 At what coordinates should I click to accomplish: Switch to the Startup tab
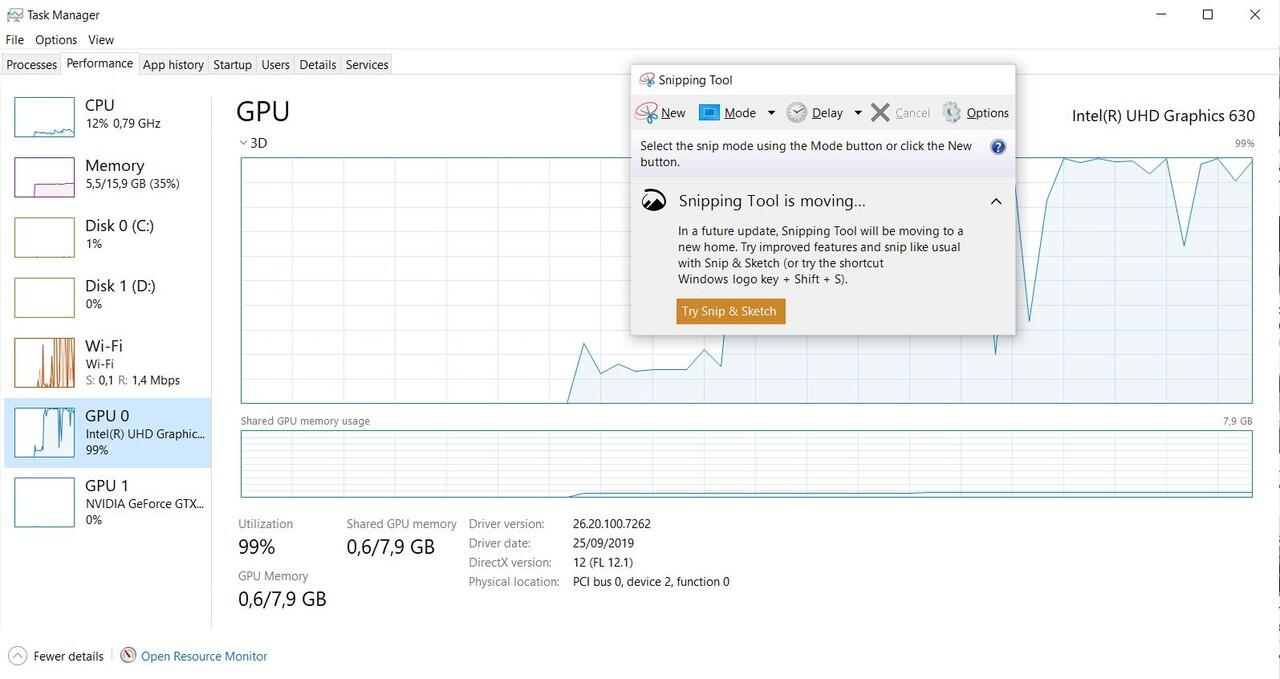click(232, 65)
